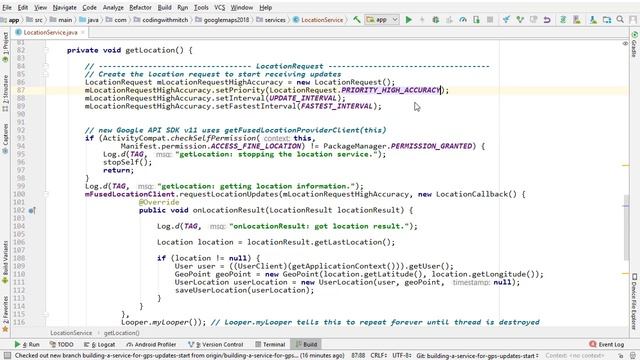Click the Build tool window button
Screen dimensions: 640x360
point(306,344)
